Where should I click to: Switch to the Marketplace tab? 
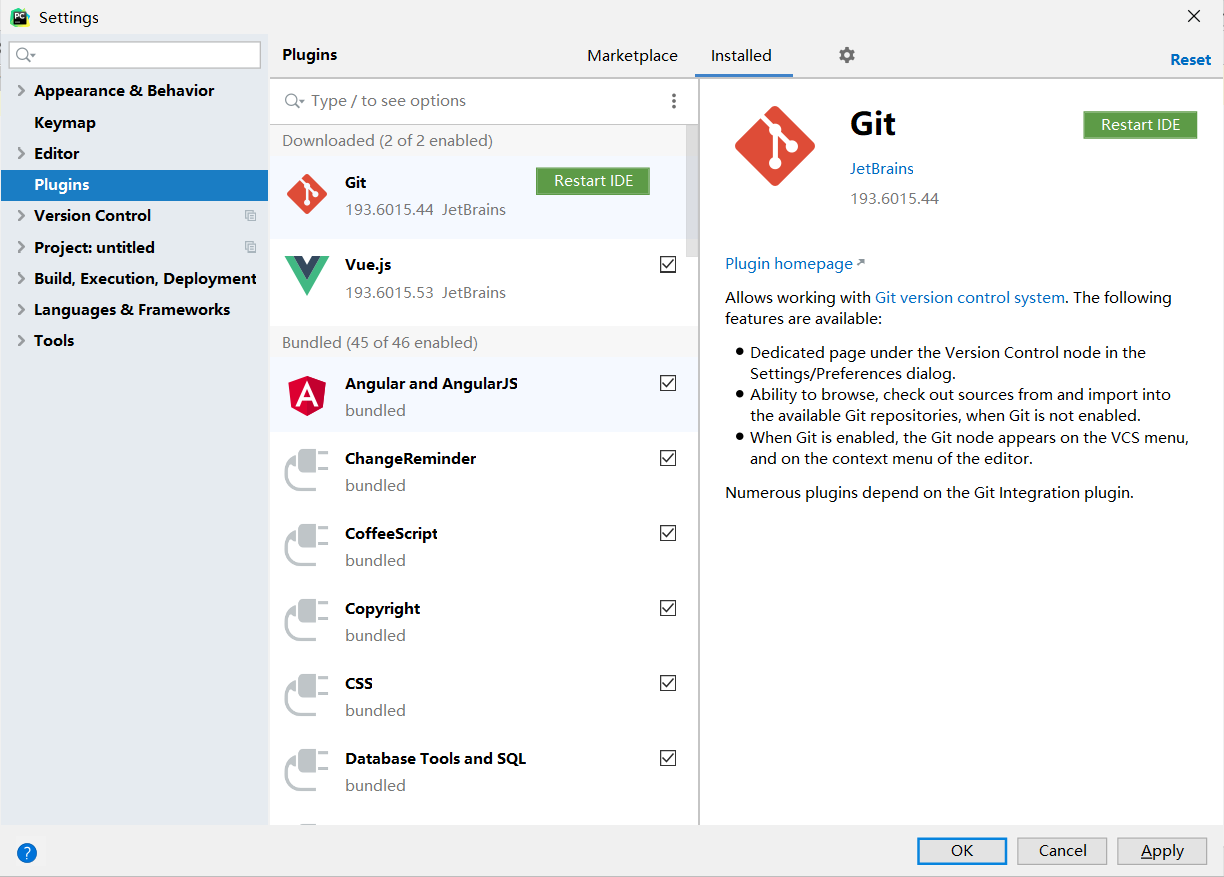pos(632,56)
